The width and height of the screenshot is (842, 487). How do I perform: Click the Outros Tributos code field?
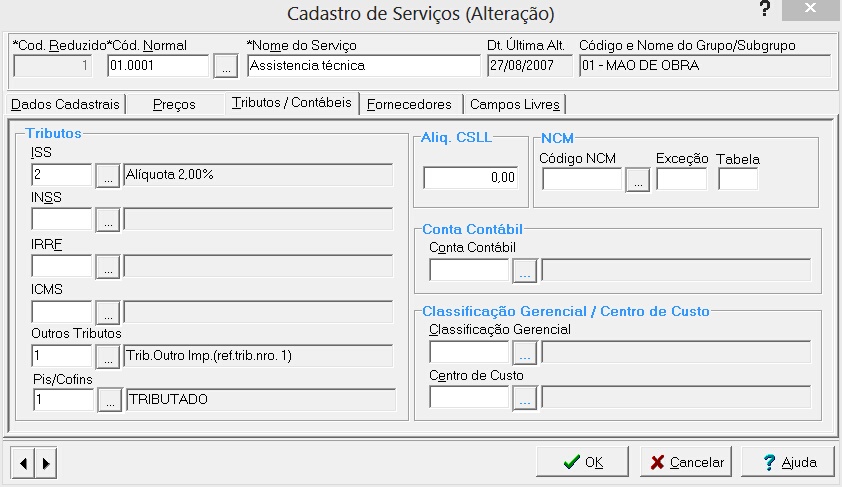(x=62, y=355)
